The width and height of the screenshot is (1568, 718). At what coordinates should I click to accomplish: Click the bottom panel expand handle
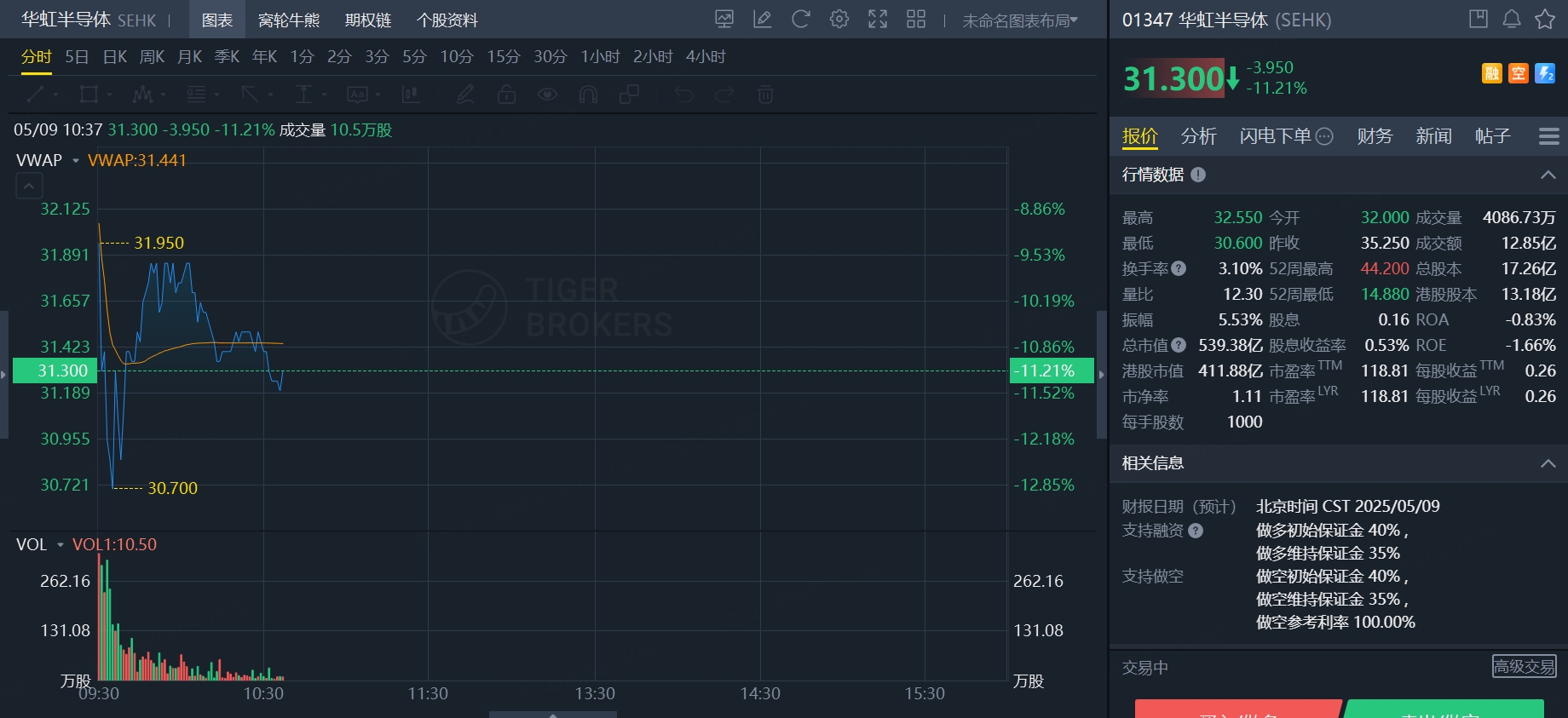coord(553,715)
